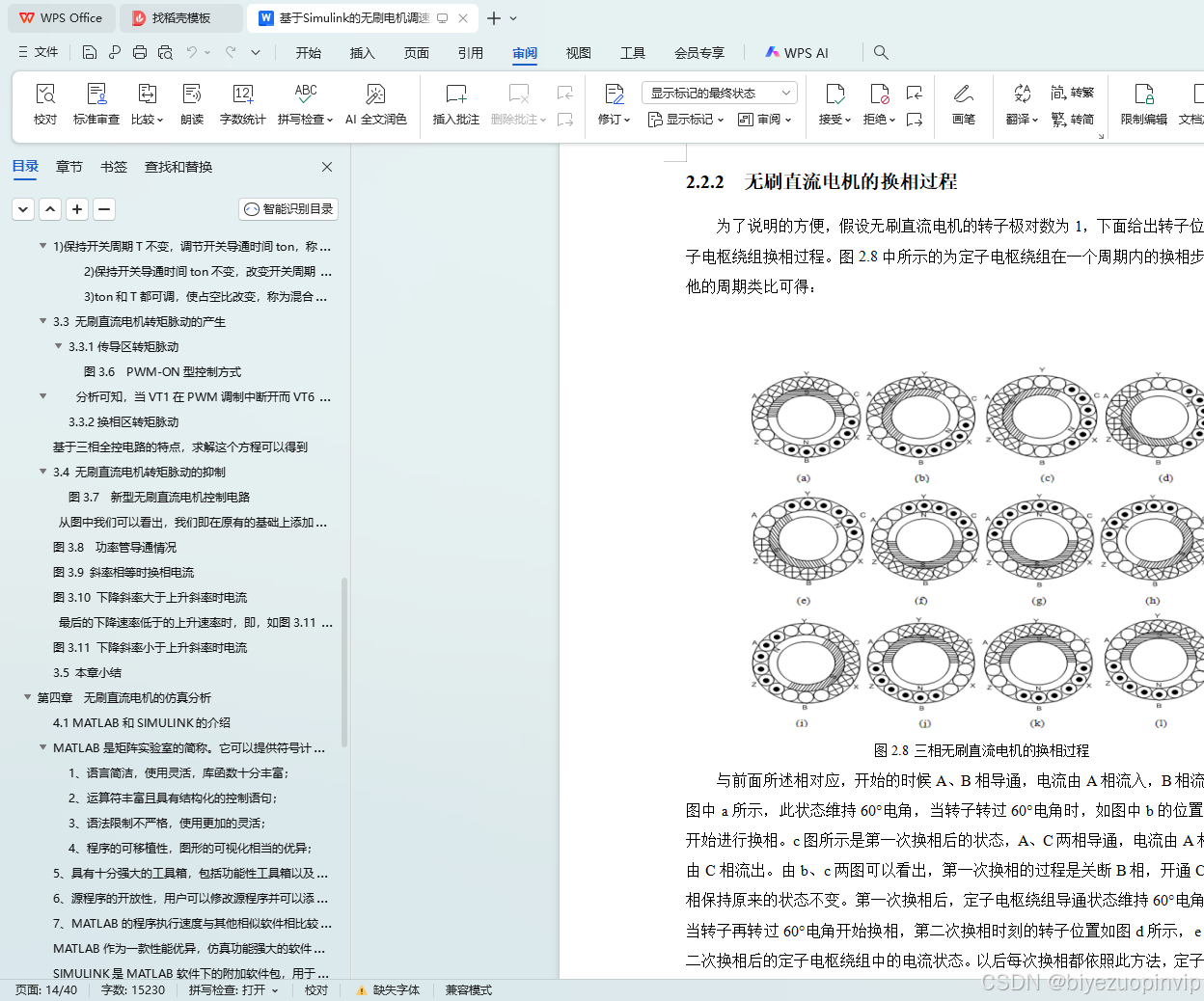The image size is (1204, 1001).
Task: Jump to 4.1 MATLAB 和 SIMULINK 的介绍
Action: pyautogui.click(x=142, y=722)
